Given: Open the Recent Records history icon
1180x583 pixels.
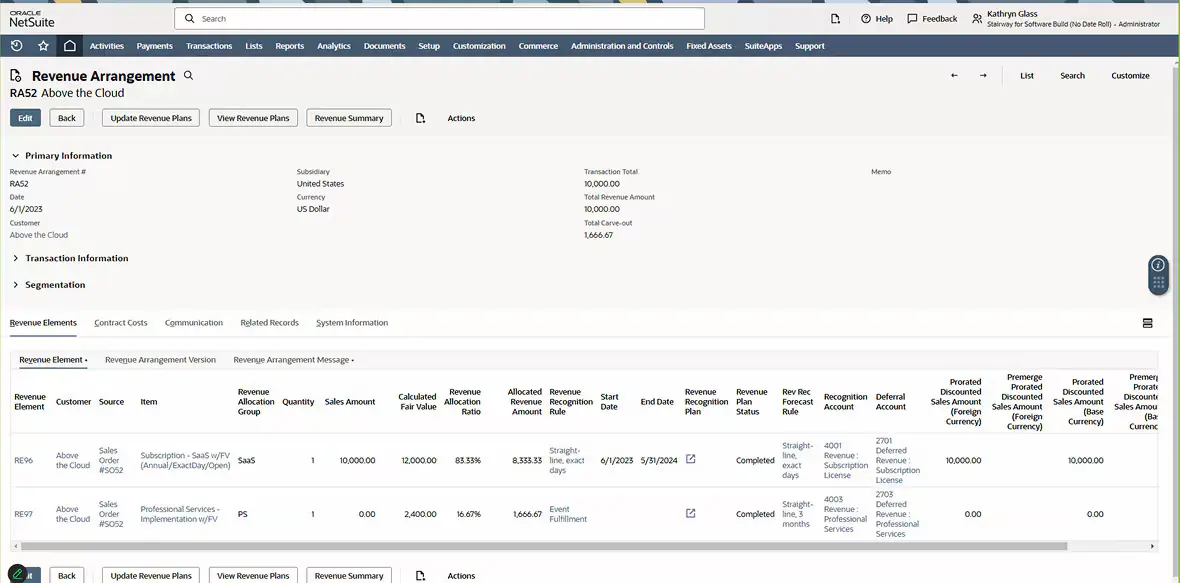Looking at the screenshot, I should pos(15,45).
